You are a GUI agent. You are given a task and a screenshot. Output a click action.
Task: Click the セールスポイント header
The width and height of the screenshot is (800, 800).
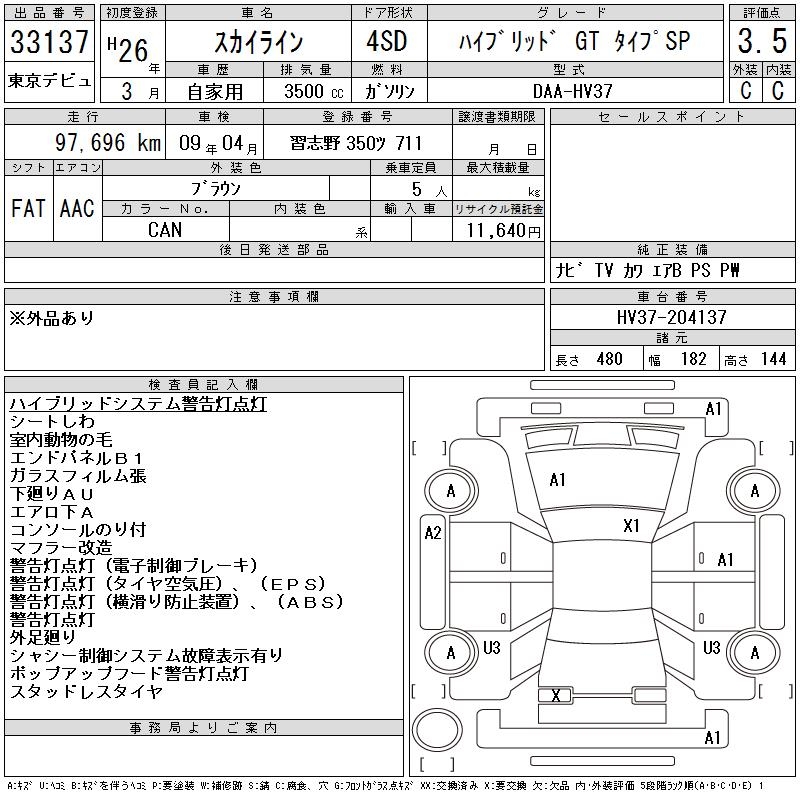[672, 117]
